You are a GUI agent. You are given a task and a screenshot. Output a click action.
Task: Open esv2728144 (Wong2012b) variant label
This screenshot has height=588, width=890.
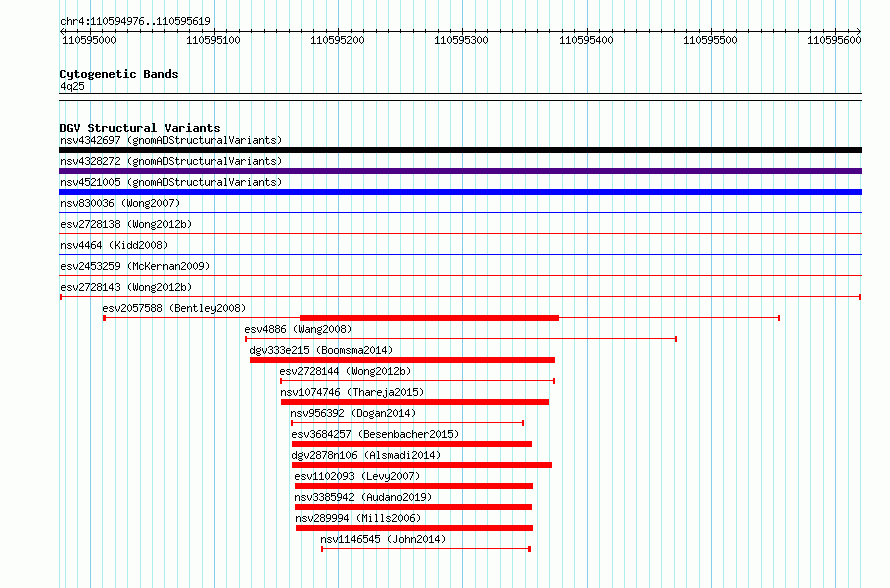(345, 371)
